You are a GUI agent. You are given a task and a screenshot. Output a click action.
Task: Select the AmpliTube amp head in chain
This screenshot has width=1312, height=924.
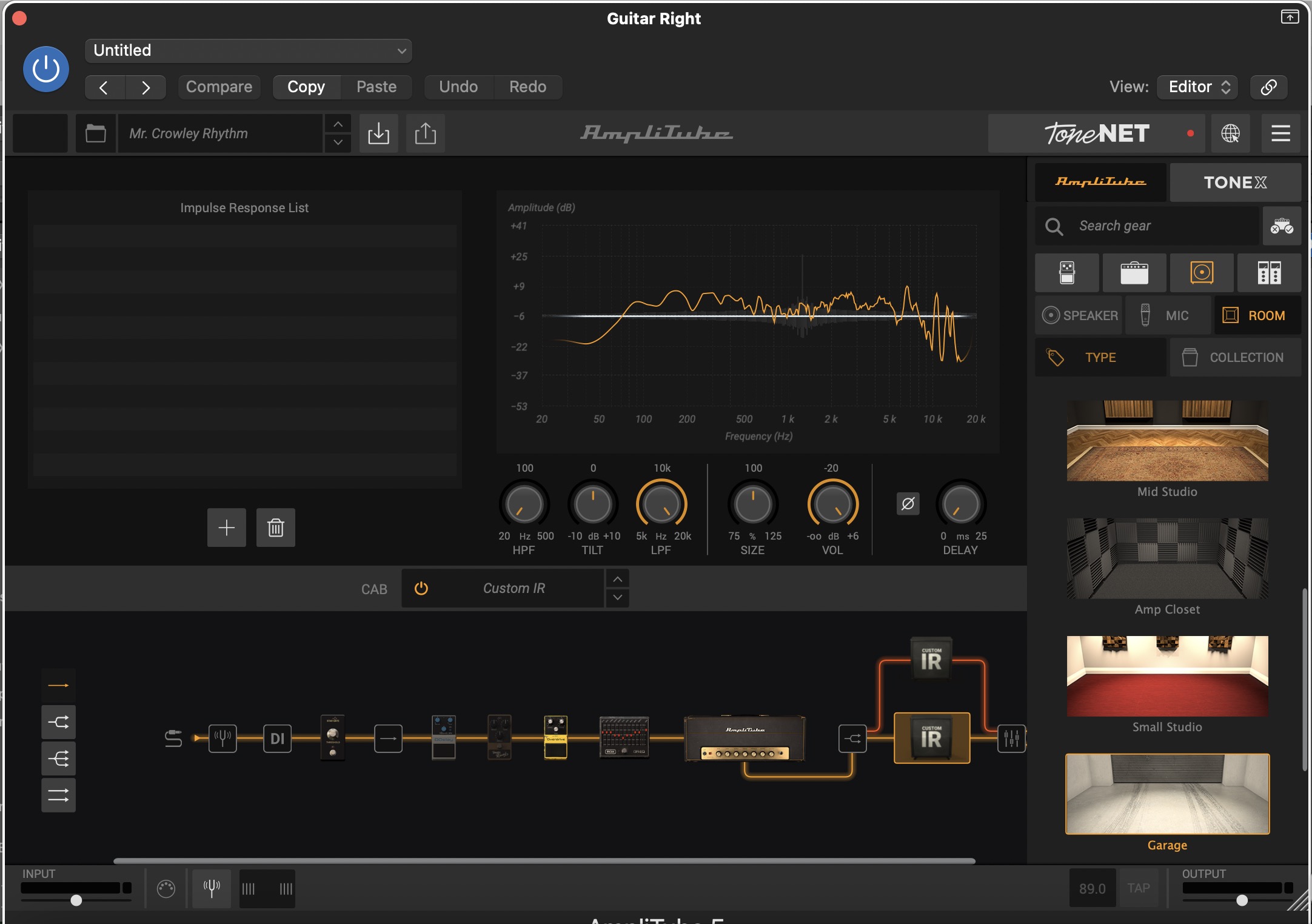click(745, 738)
